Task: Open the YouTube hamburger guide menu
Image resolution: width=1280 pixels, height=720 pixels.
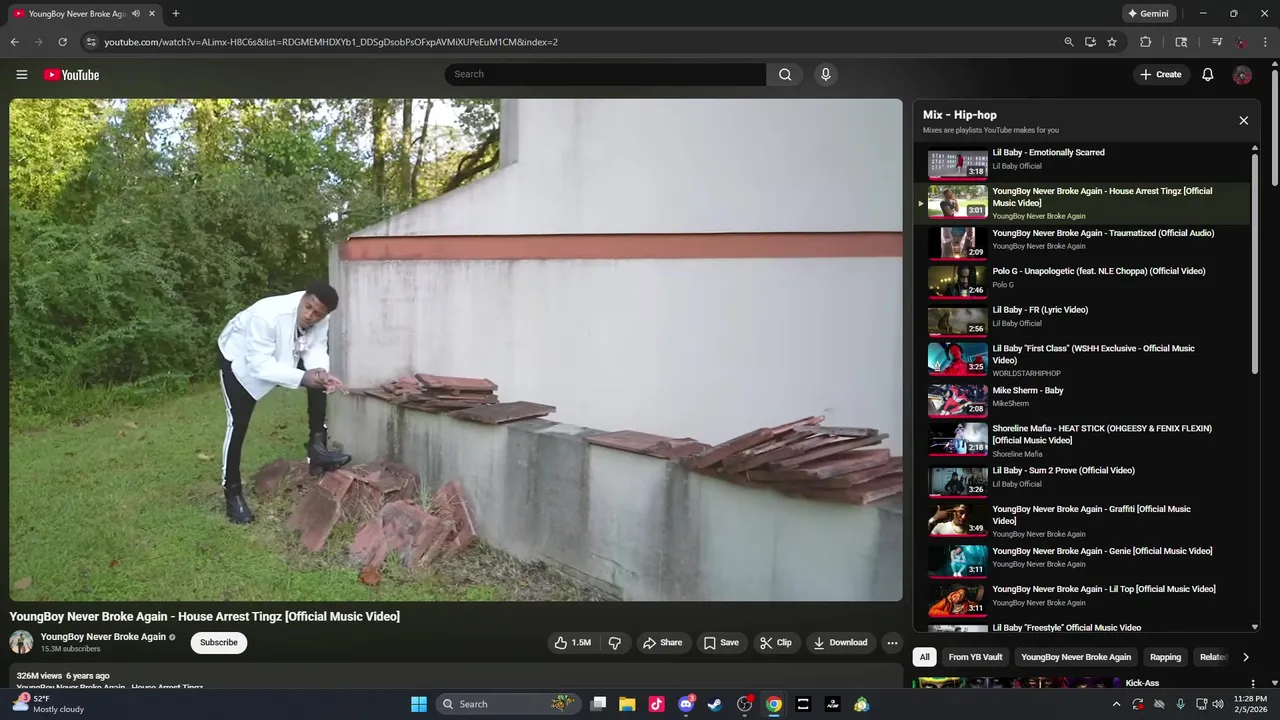Action: coord(21,75)
